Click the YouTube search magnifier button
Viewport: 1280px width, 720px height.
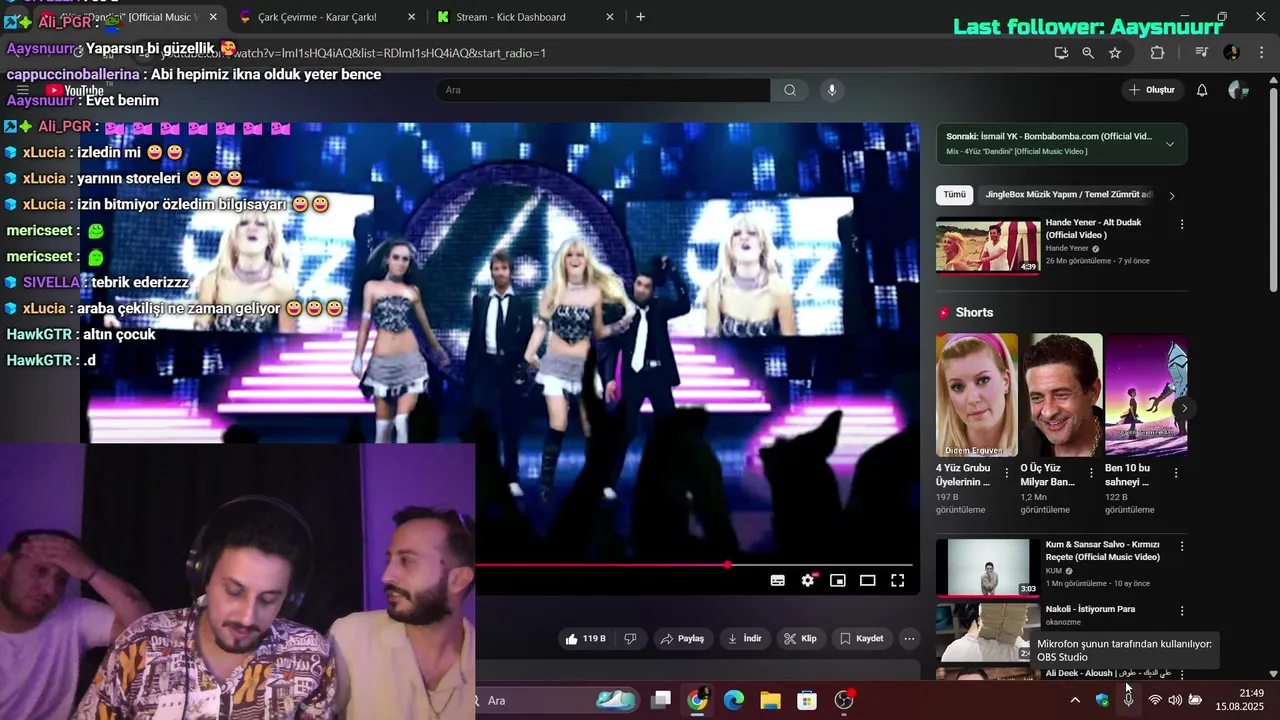click(790, 90)
